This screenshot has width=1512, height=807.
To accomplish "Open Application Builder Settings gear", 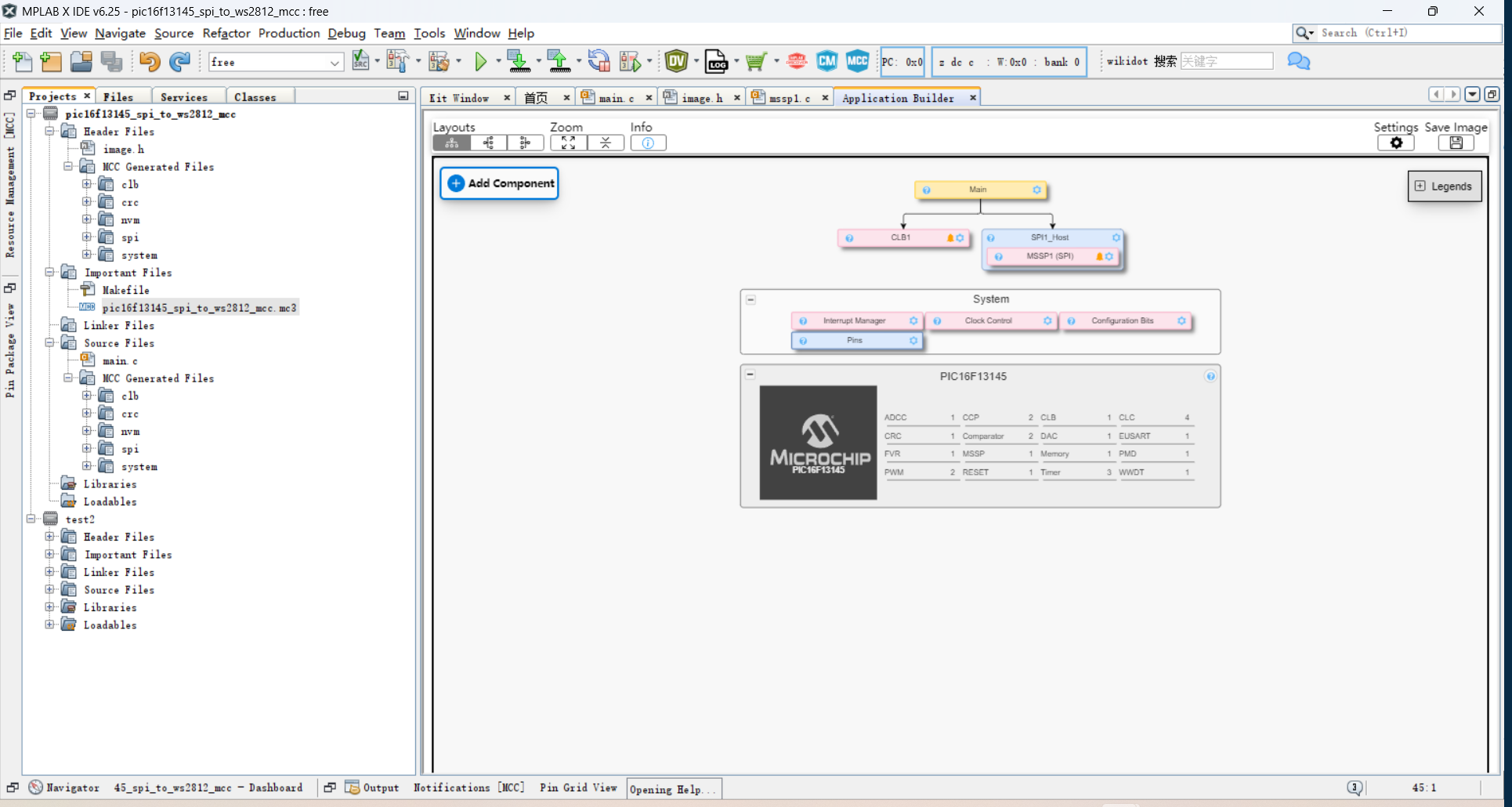I will [x=1396, y=143].
